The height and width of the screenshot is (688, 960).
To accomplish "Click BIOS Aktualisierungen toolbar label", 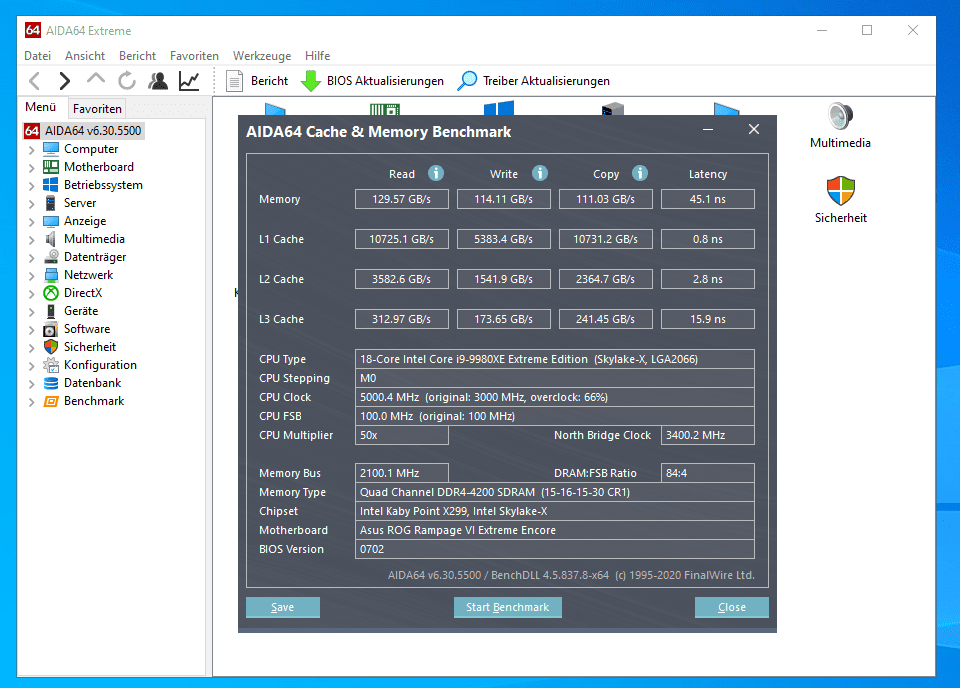I will [x=385, y=81].
